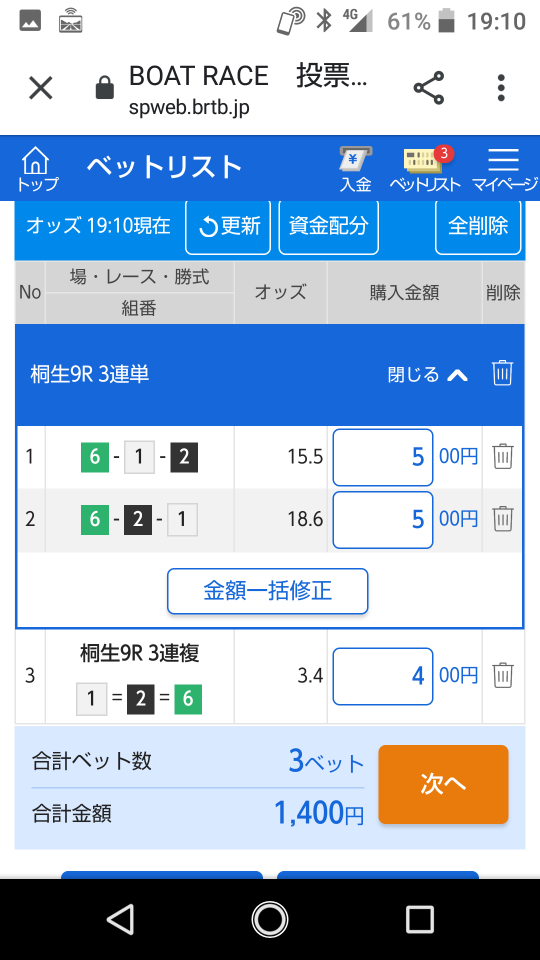Tap 全削除 to clear all bets
This screenshot has height=960, width=540.
point(478,226)
